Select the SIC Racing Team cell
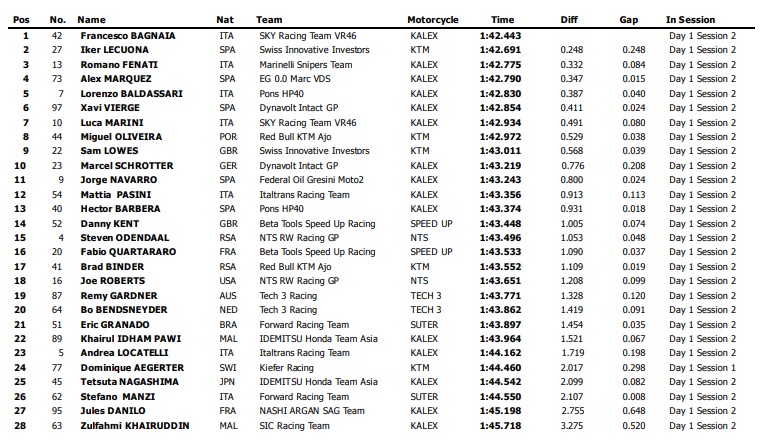The image size is (771, 446). click(295, 425)
